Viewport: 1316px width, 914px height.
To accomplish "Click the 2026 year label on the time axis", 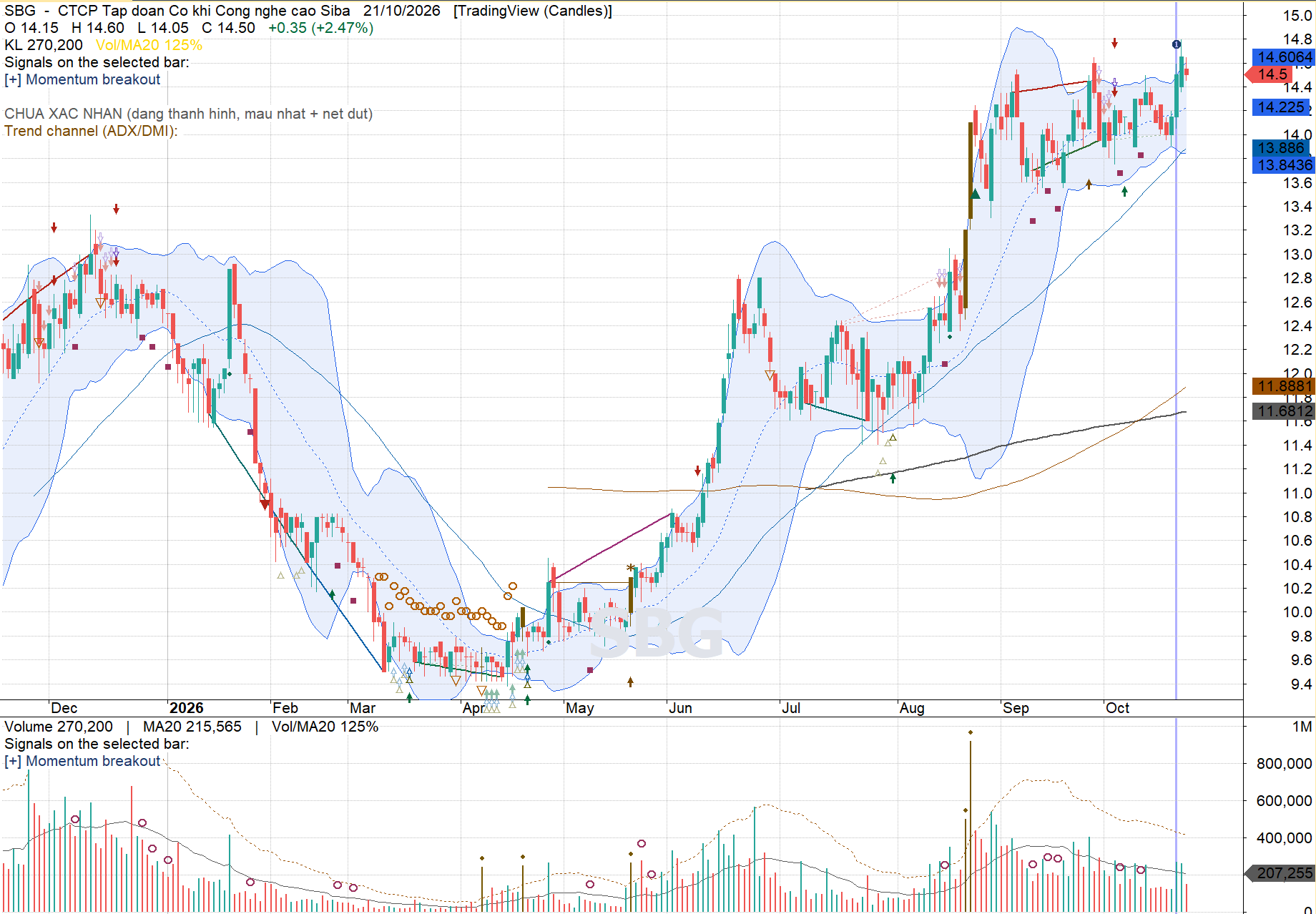I will pyautogui.click(x=186, y=708).
